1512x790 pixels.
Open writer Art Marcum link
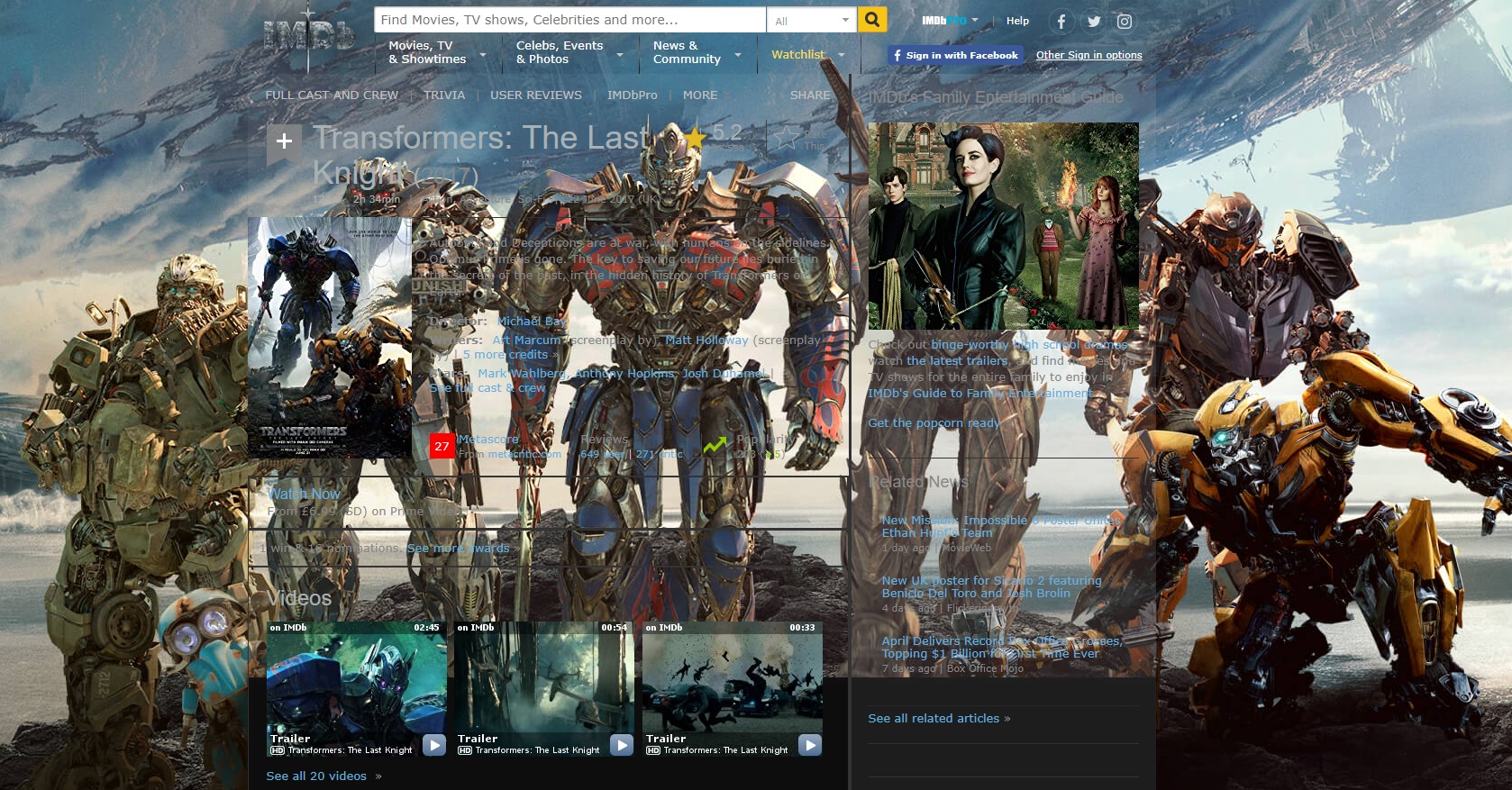click(x=528, y=341)
